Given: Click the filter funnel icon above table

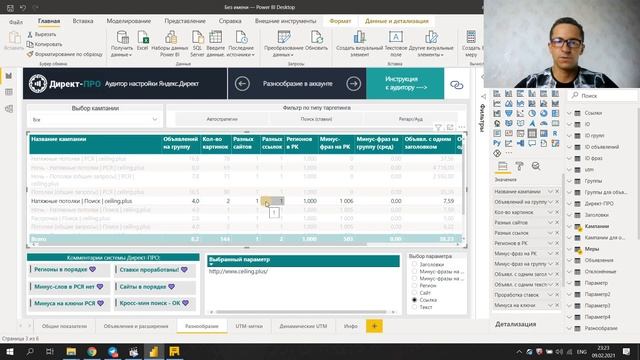Looking at the screenshot, I should (438, 128).
